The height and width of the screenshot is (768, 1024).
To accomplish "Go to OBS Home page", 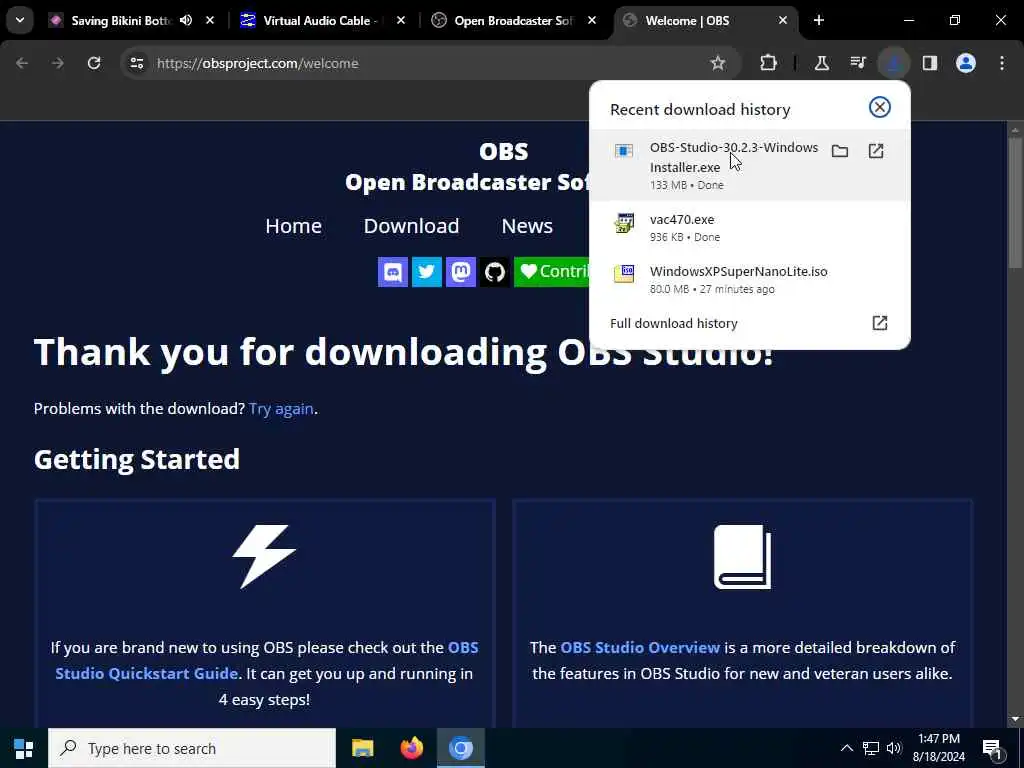I will point(293,226).
